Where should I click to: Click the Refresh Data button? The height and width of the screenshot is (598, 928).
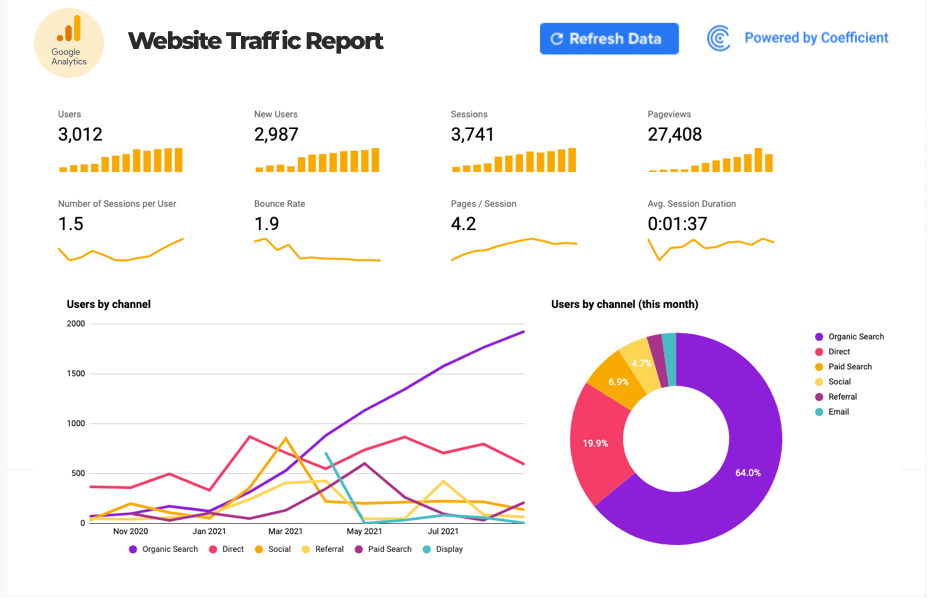click(609, 39)
